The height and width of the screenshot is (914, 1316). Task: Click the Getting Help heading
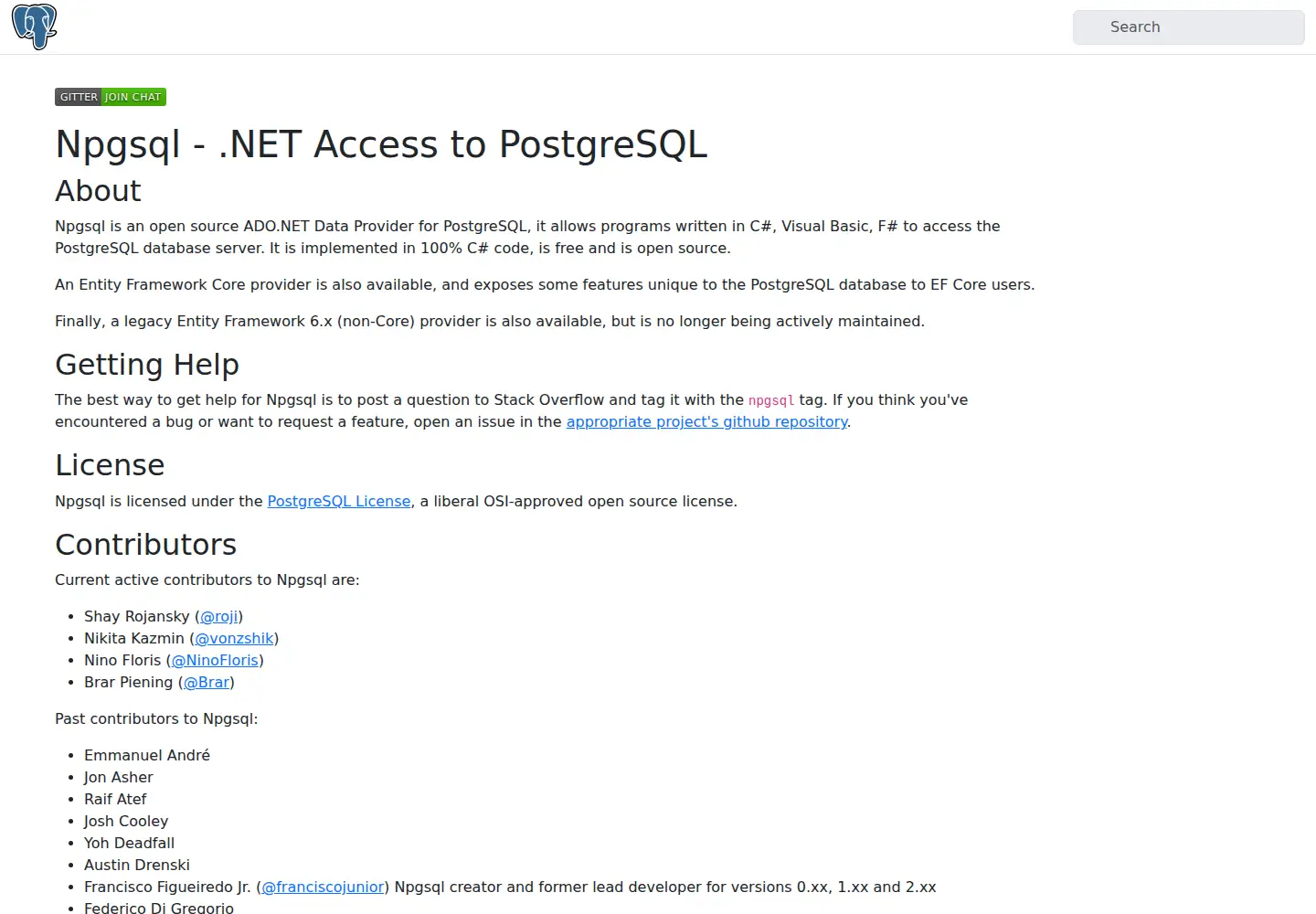click(147, 365)
